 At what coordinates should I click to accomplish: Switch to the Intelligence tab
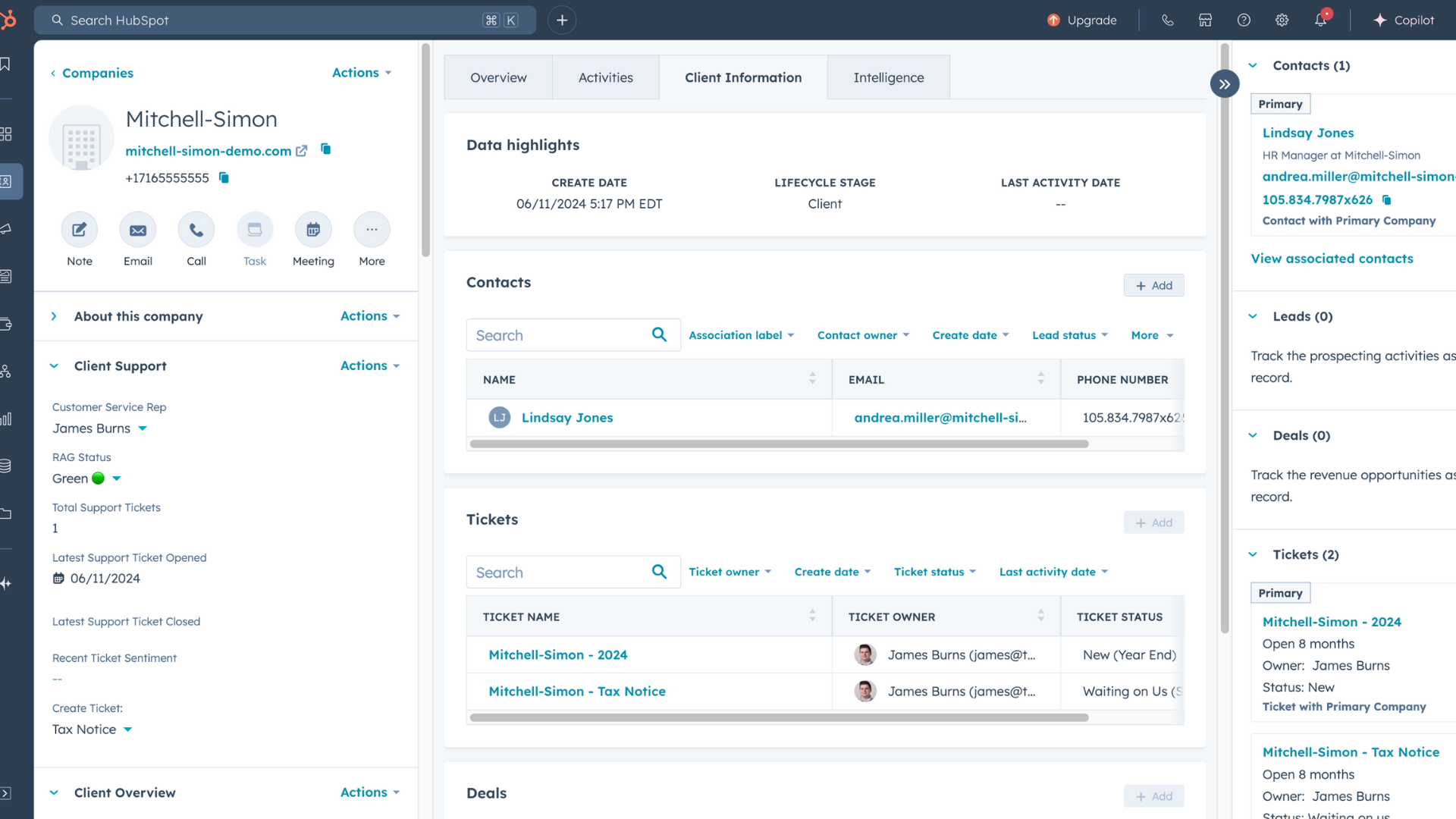pos(888,77)
